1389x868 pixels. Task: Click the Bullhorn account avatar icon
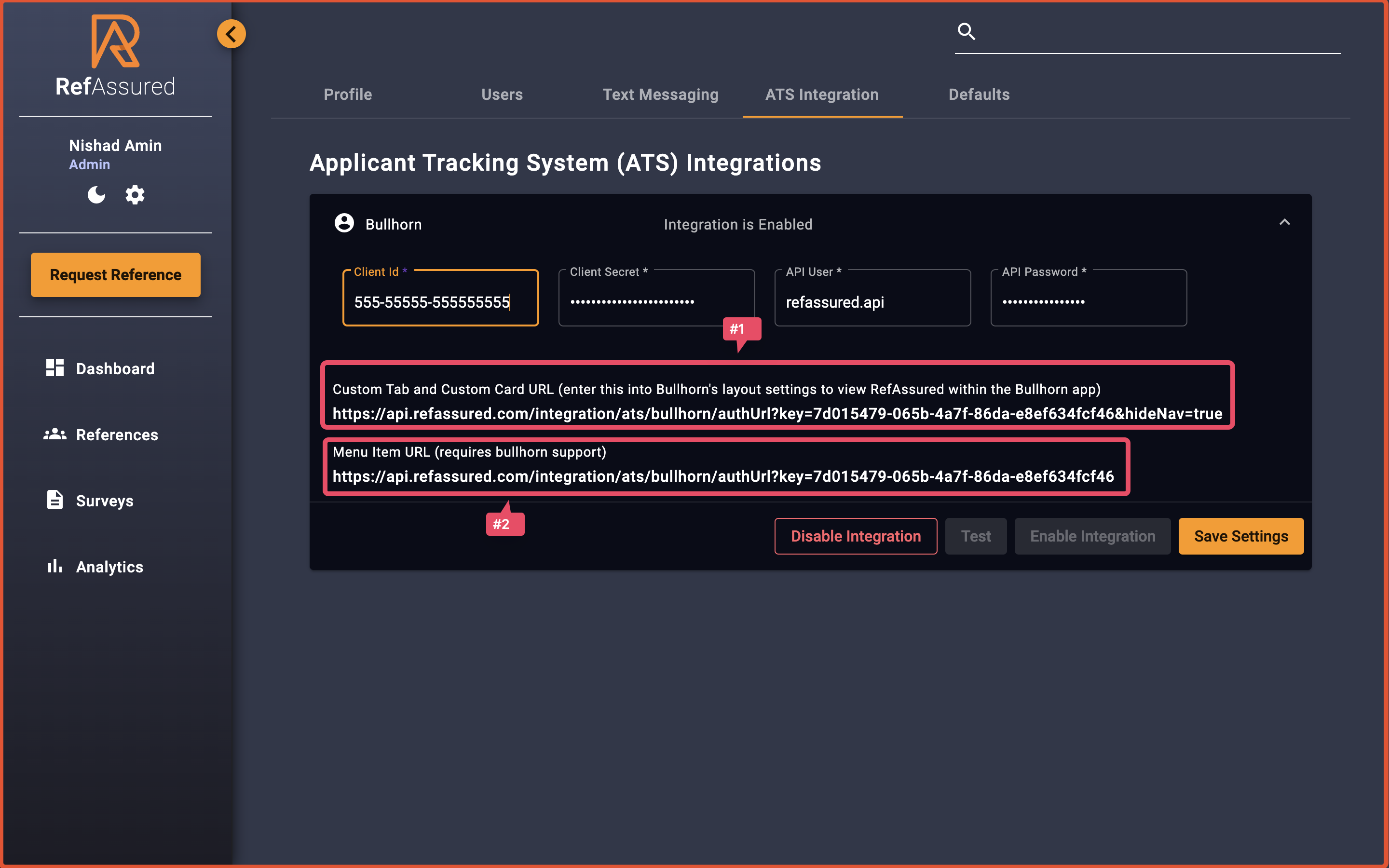click(344, 224)
